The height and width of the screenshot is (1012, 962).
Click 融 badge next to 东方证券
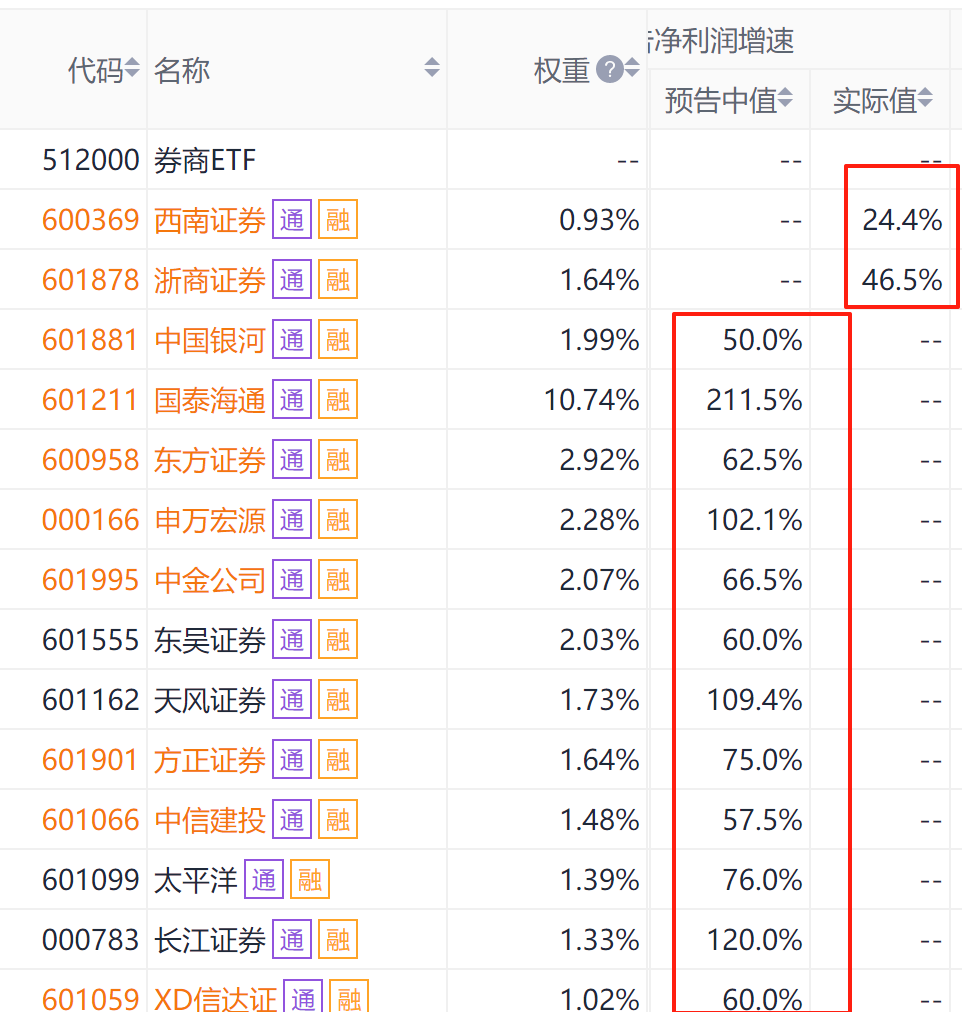pos(338,460)
